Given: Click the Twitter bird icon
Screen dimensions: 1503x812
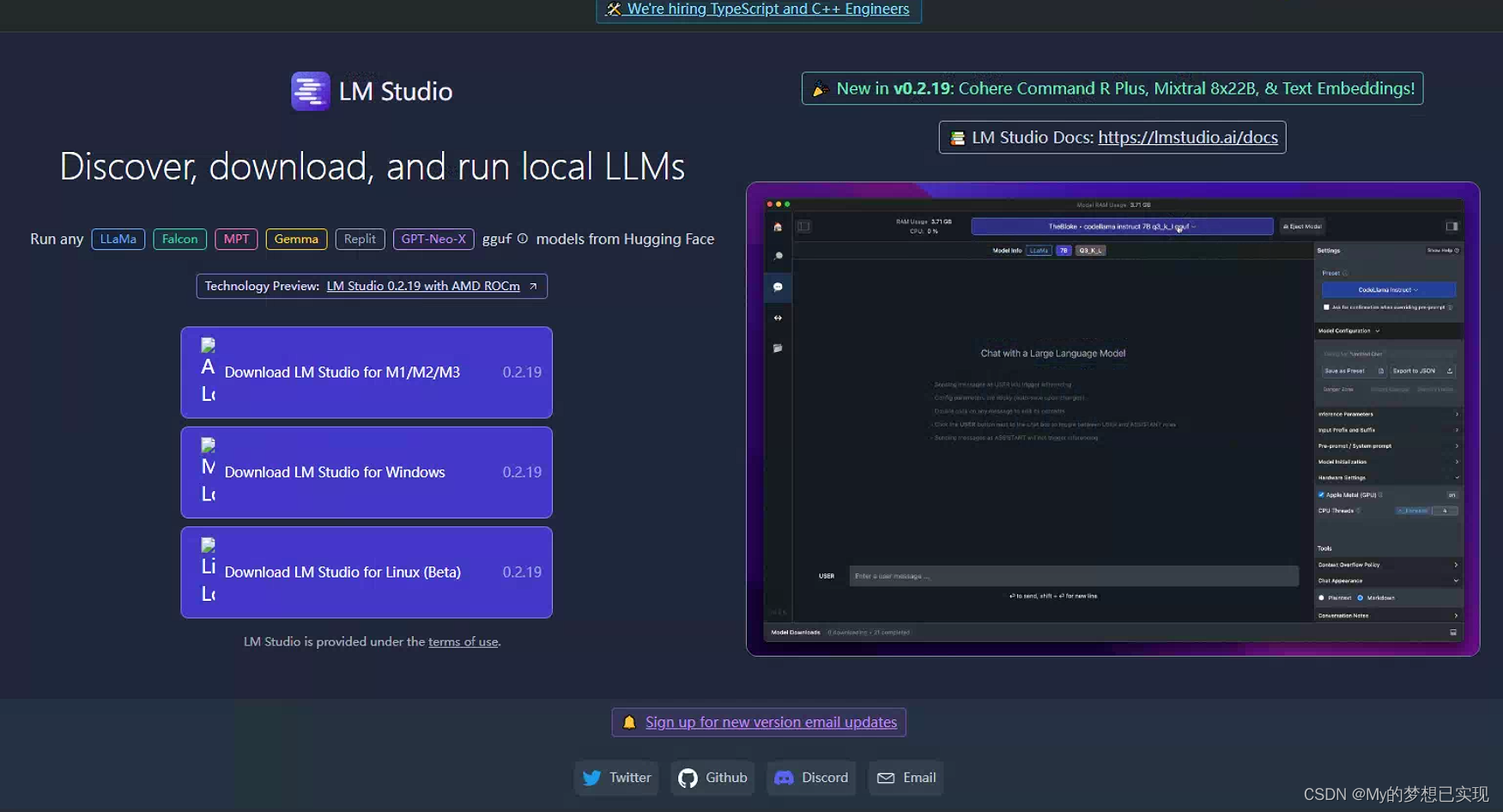Looking at the screenshot, I should (591, 778).
